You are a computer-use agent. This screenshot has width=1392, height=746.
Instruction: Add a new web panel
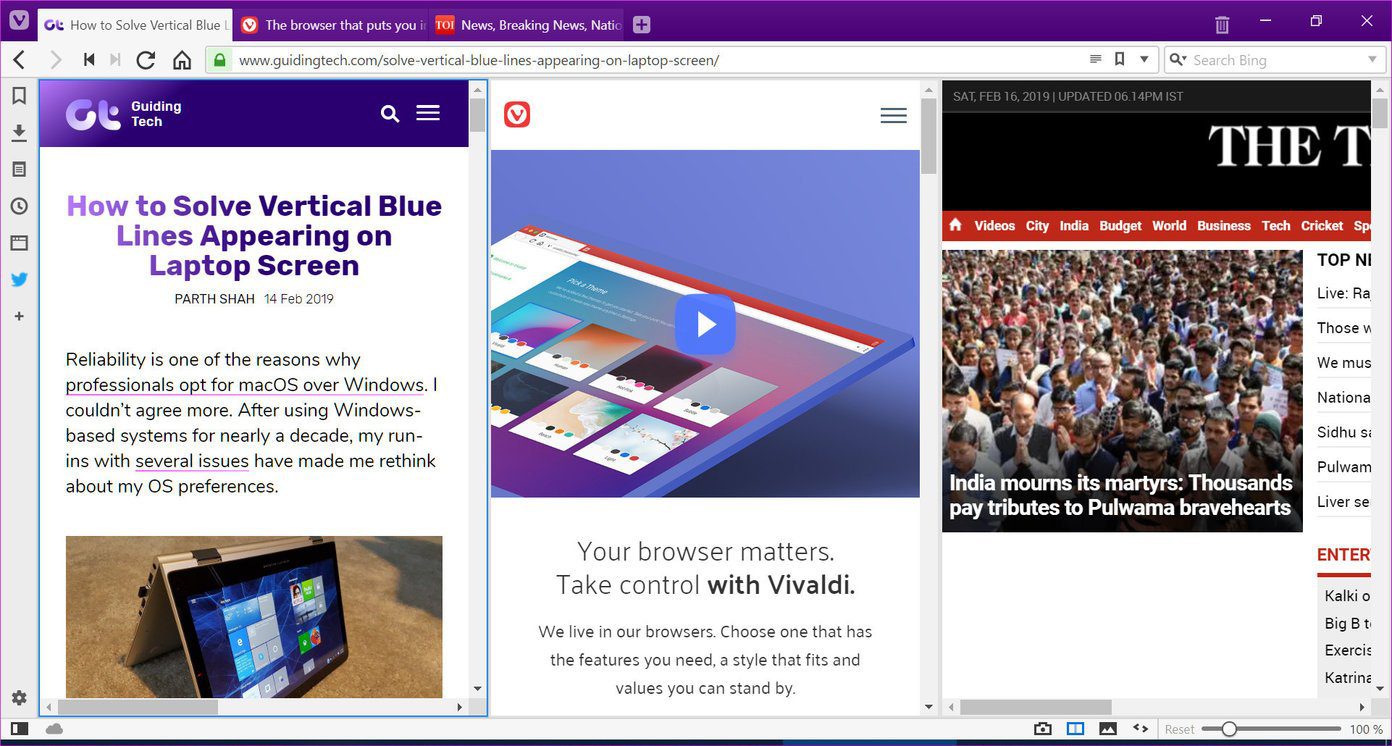(x=18, y=316)
